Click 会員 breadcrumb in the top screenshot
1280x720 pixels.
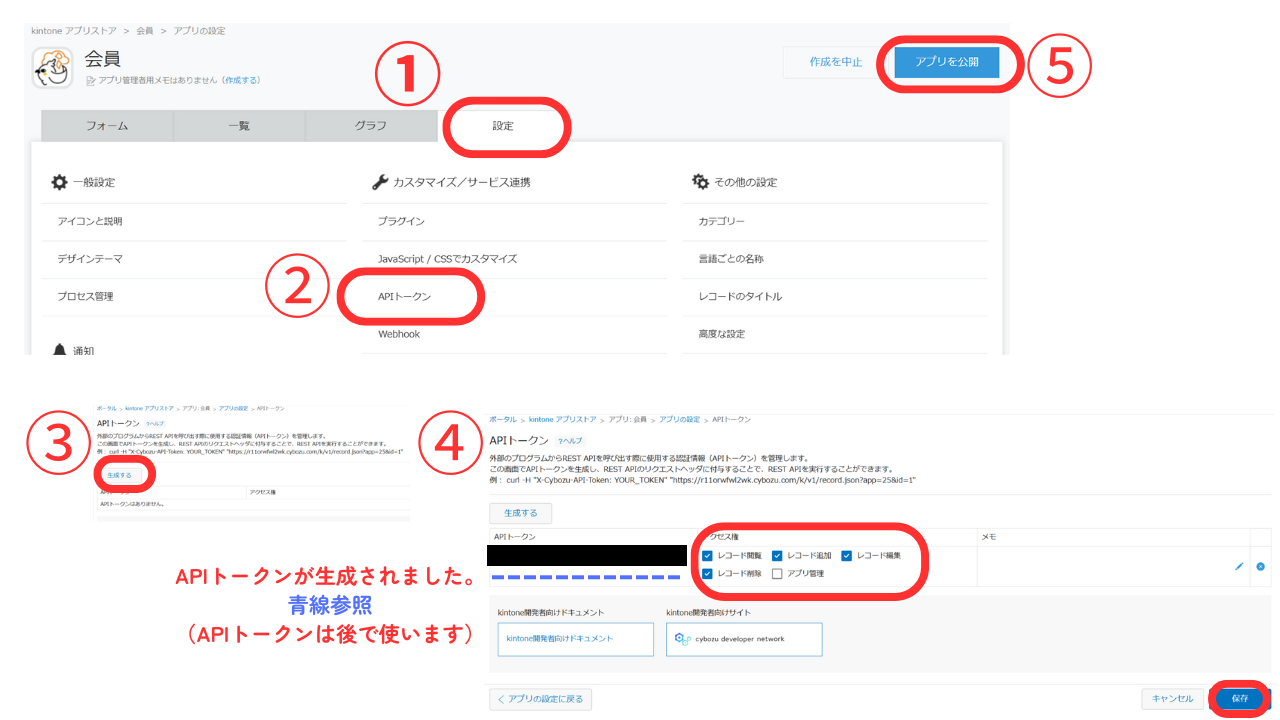click(x=144, y=32)
